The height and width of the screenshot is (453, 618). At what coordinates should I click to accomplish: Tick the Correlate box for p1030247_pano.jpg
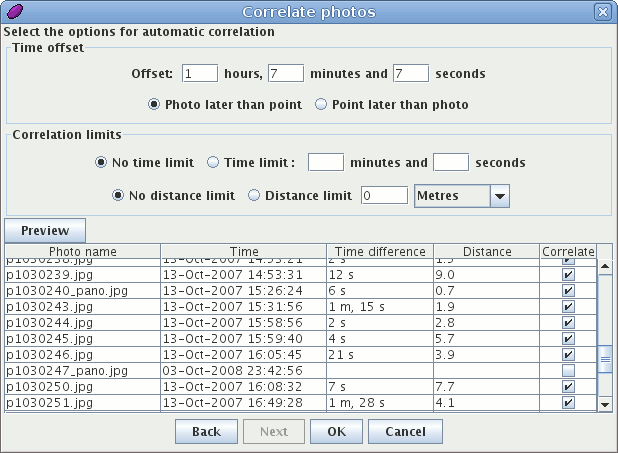click(568, 371)
